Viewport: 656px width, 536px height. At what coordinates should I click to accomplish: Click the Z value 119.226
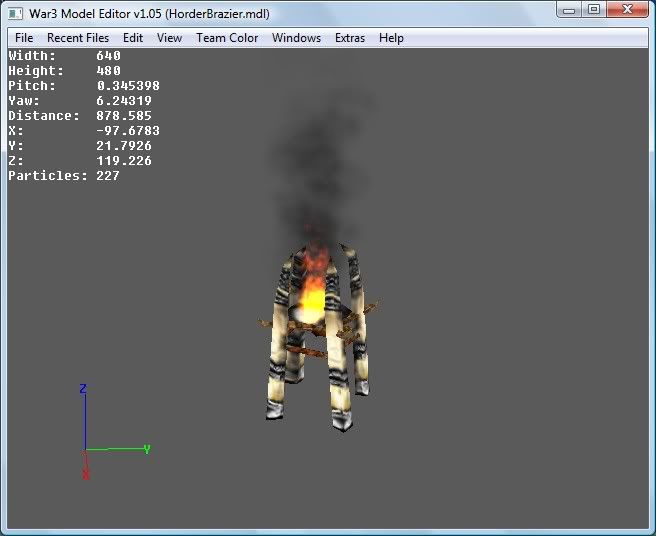click(124, 161)
